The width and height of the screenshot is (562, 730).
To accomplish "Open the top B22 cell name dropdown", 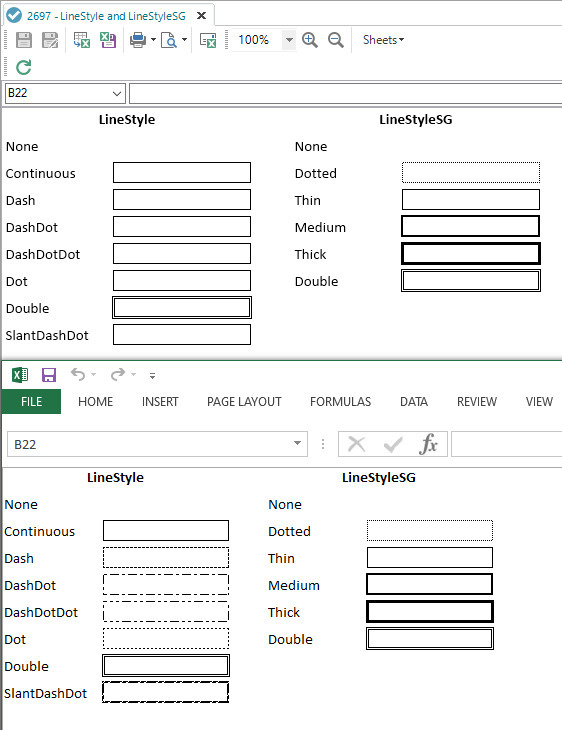I will [117, 94].
